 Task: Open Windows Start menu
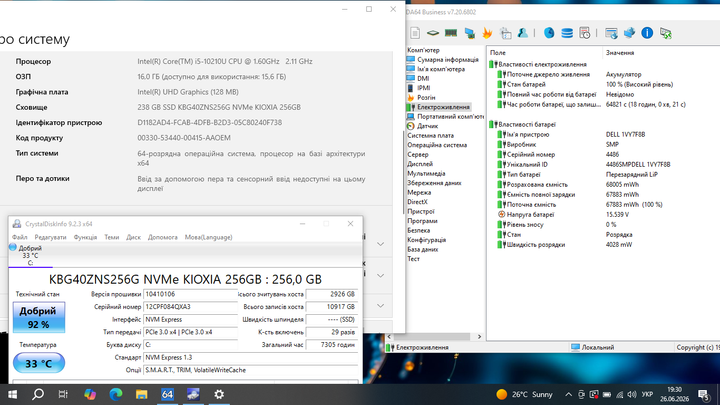point(12,394)
